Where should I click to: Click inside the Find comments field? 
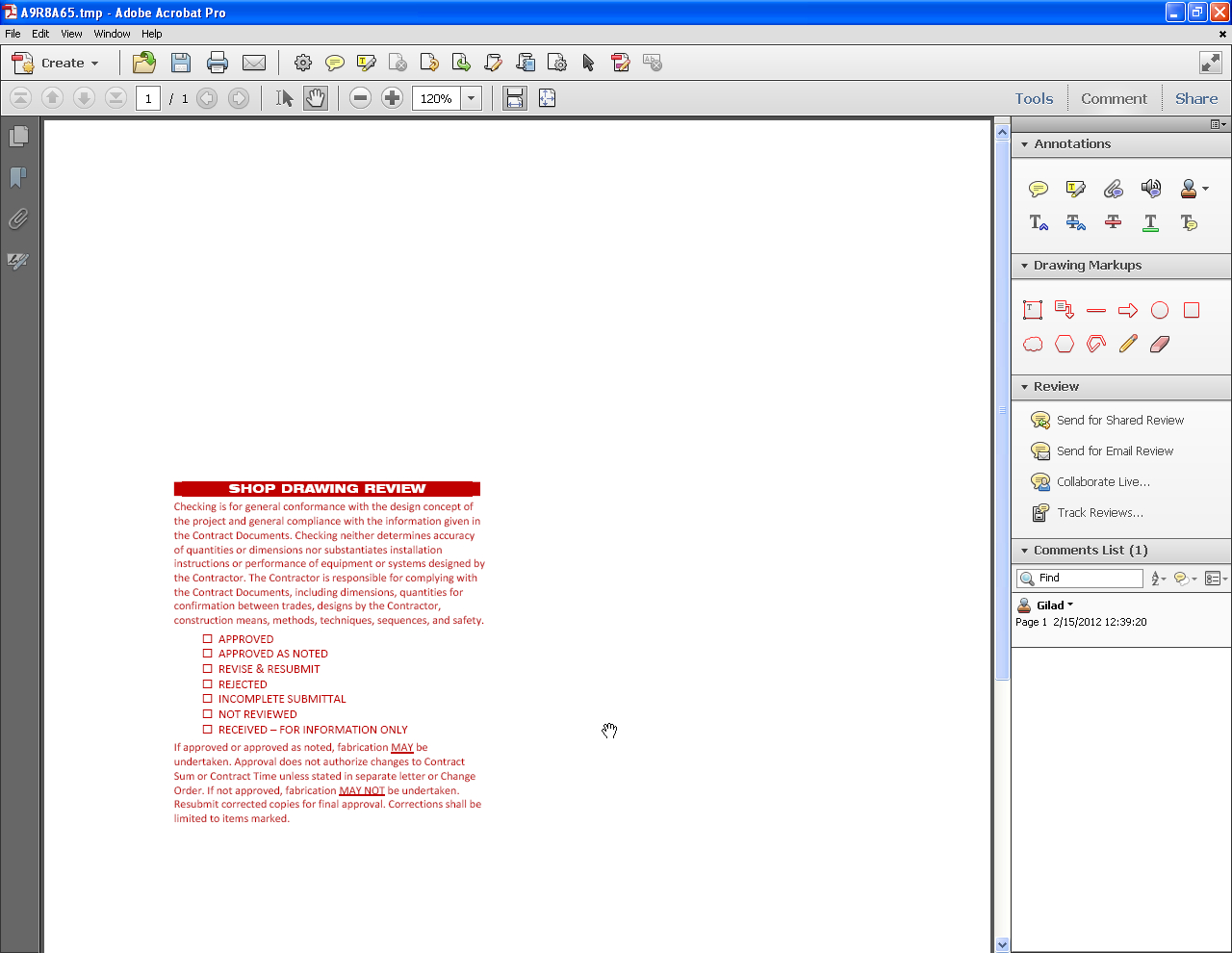pos(1083,578)
